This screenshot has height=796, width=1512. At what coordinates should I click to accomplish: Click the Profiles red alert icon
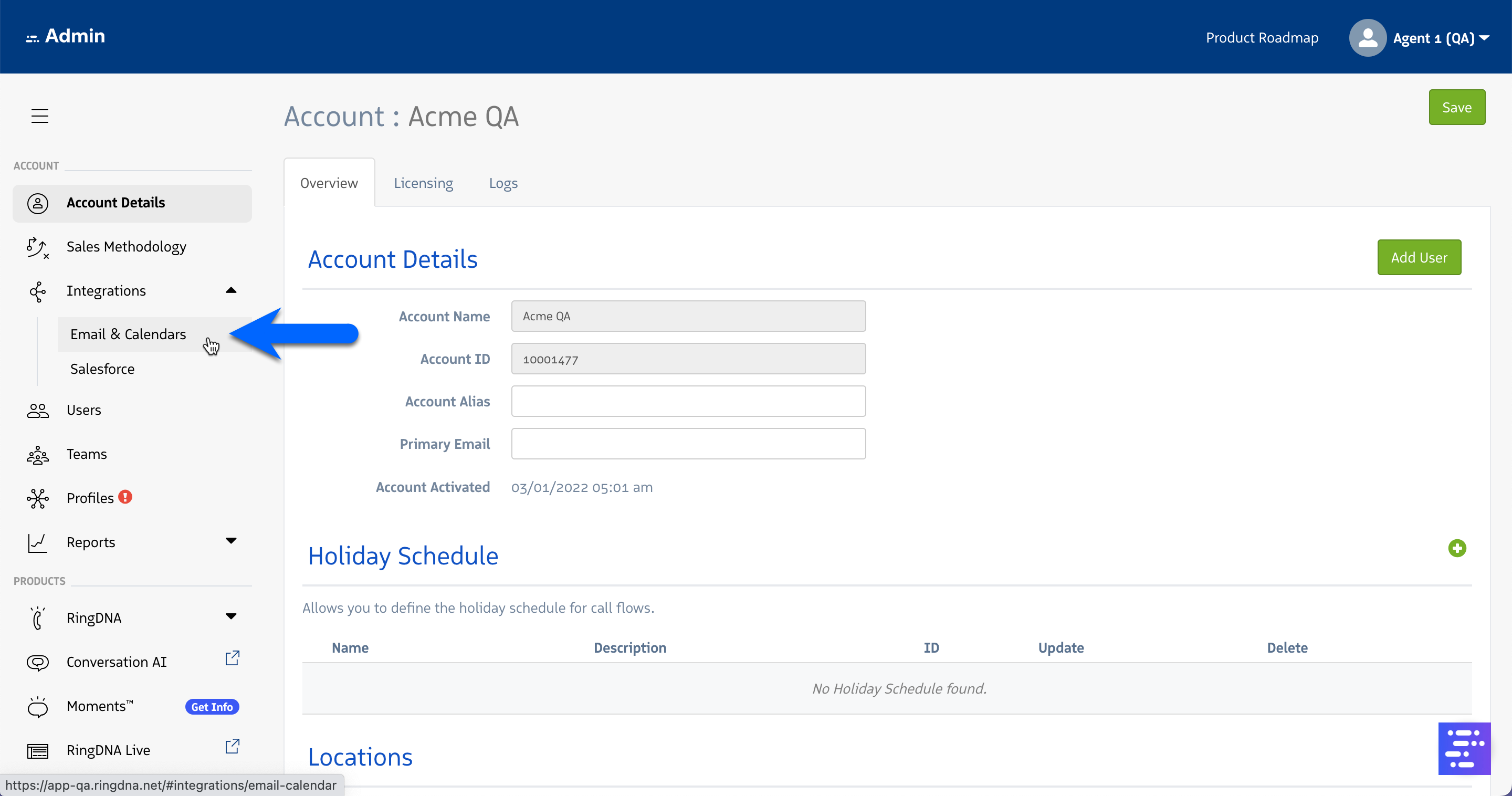point(125,497)
